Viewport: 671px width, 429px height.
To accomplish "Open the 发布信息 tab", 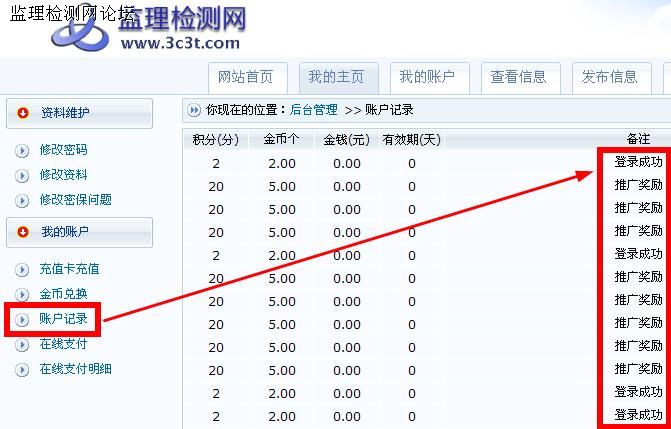I will (x=609, y=77).
